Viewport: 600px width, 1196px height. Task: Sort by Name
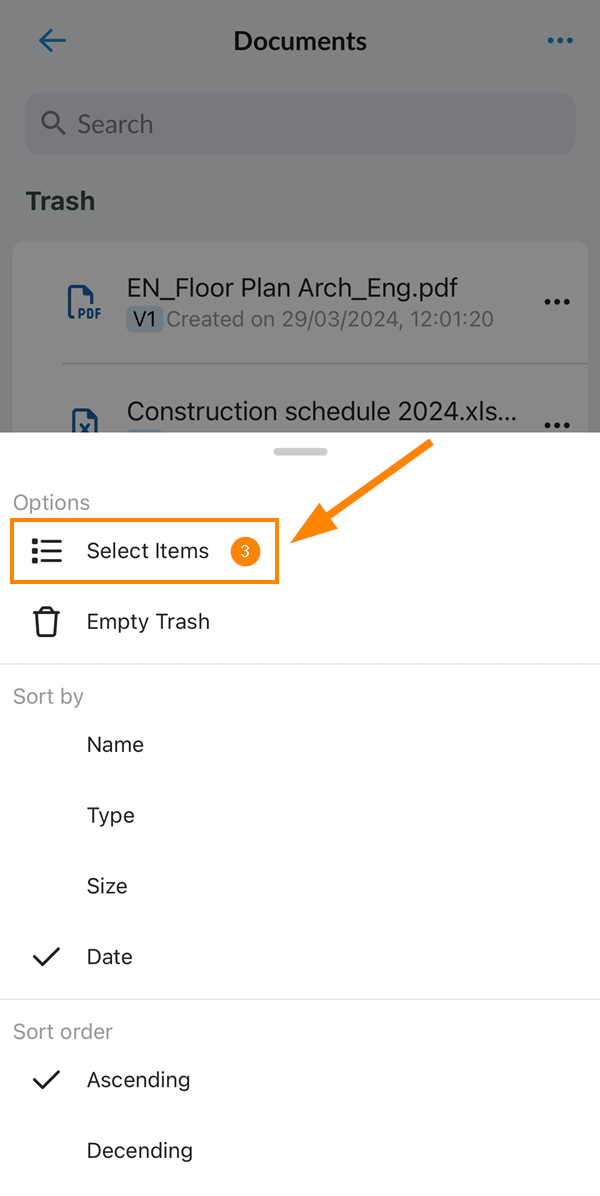115,744
